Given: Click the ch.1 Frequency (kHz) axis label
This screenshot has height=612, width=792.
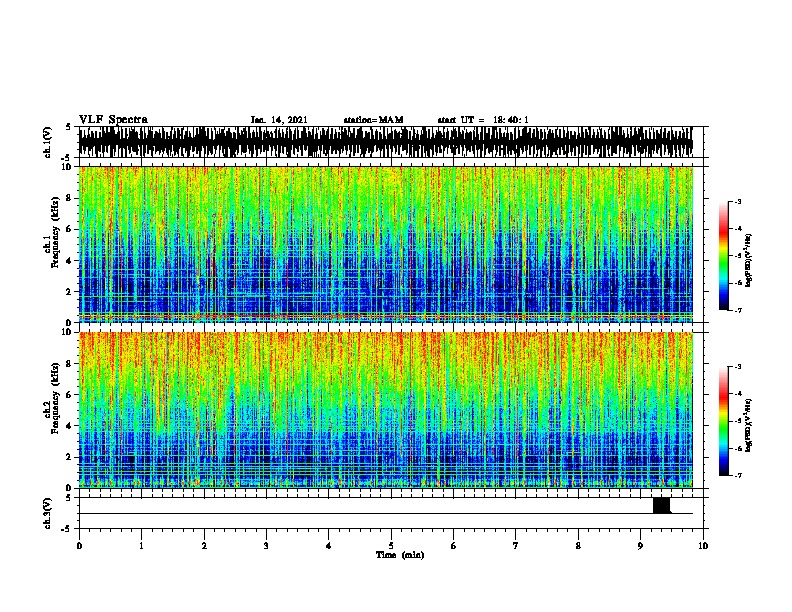Looking at the screenshot, I should point(52,232).
